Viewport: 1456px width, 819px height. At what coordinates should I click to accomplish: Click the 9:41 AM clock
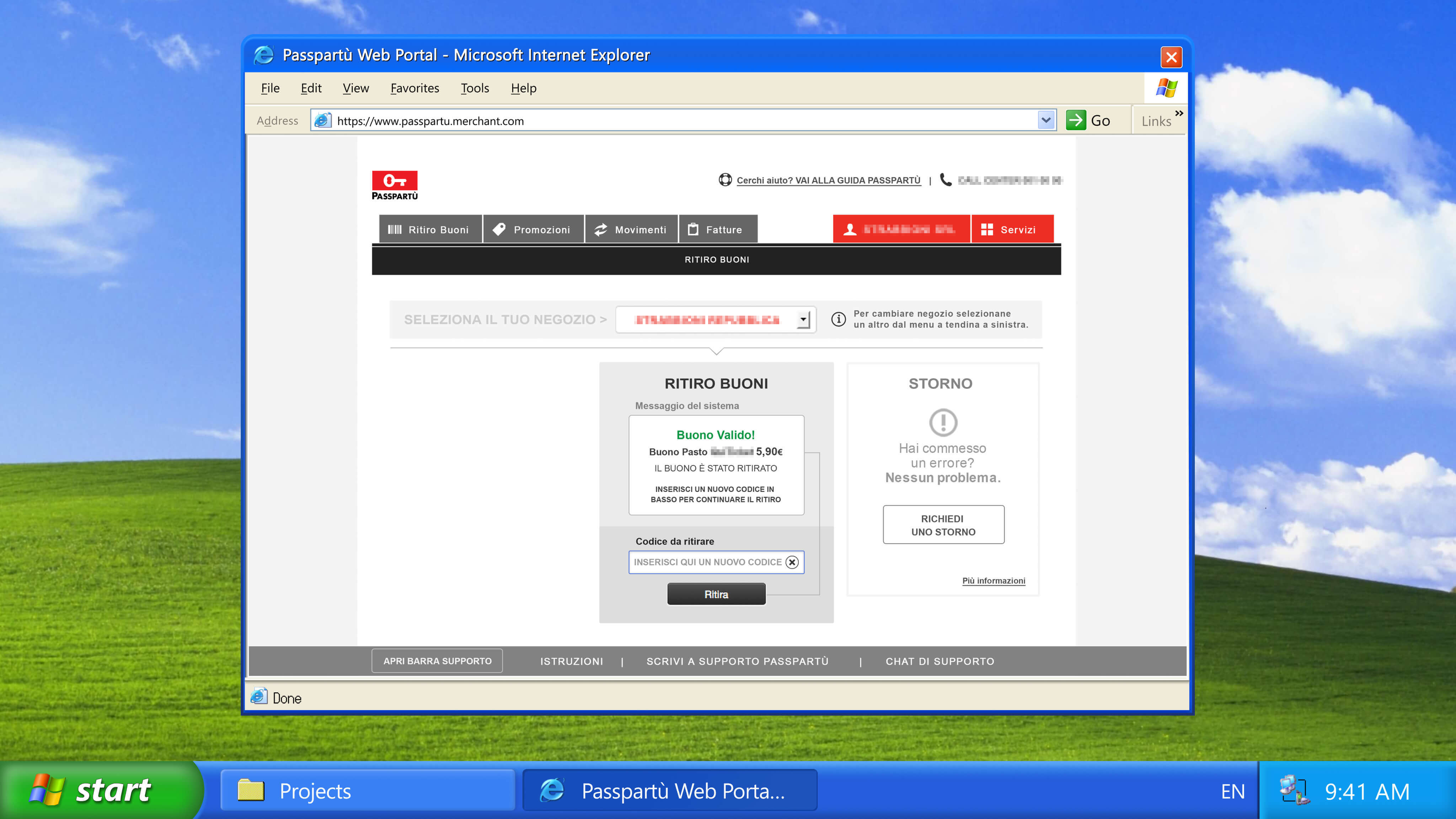coord(1367,791)
